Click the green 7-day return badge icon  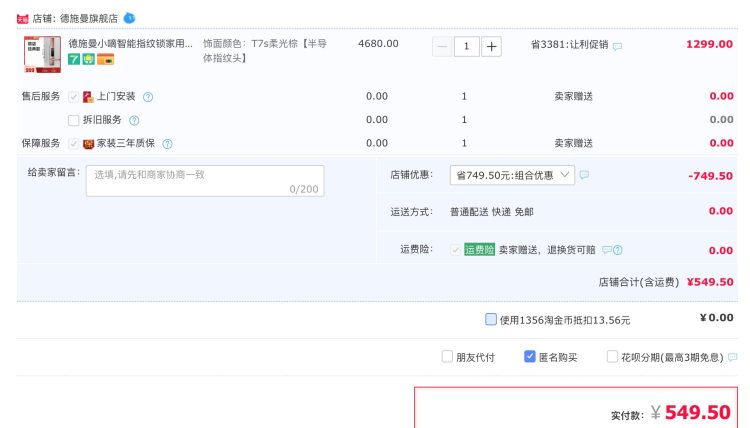pos(74,59)
